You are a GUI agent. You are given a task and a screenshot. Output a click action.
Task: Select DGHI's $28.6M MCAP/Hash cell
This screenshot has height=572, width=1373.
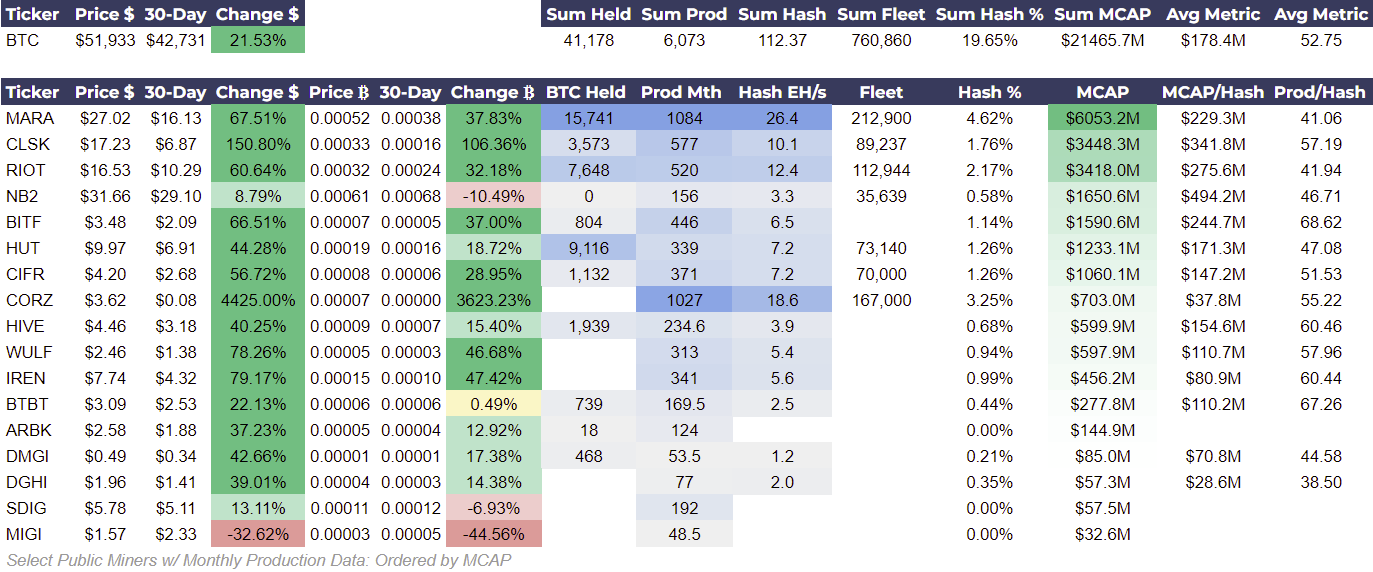(x=1213, y=482)
